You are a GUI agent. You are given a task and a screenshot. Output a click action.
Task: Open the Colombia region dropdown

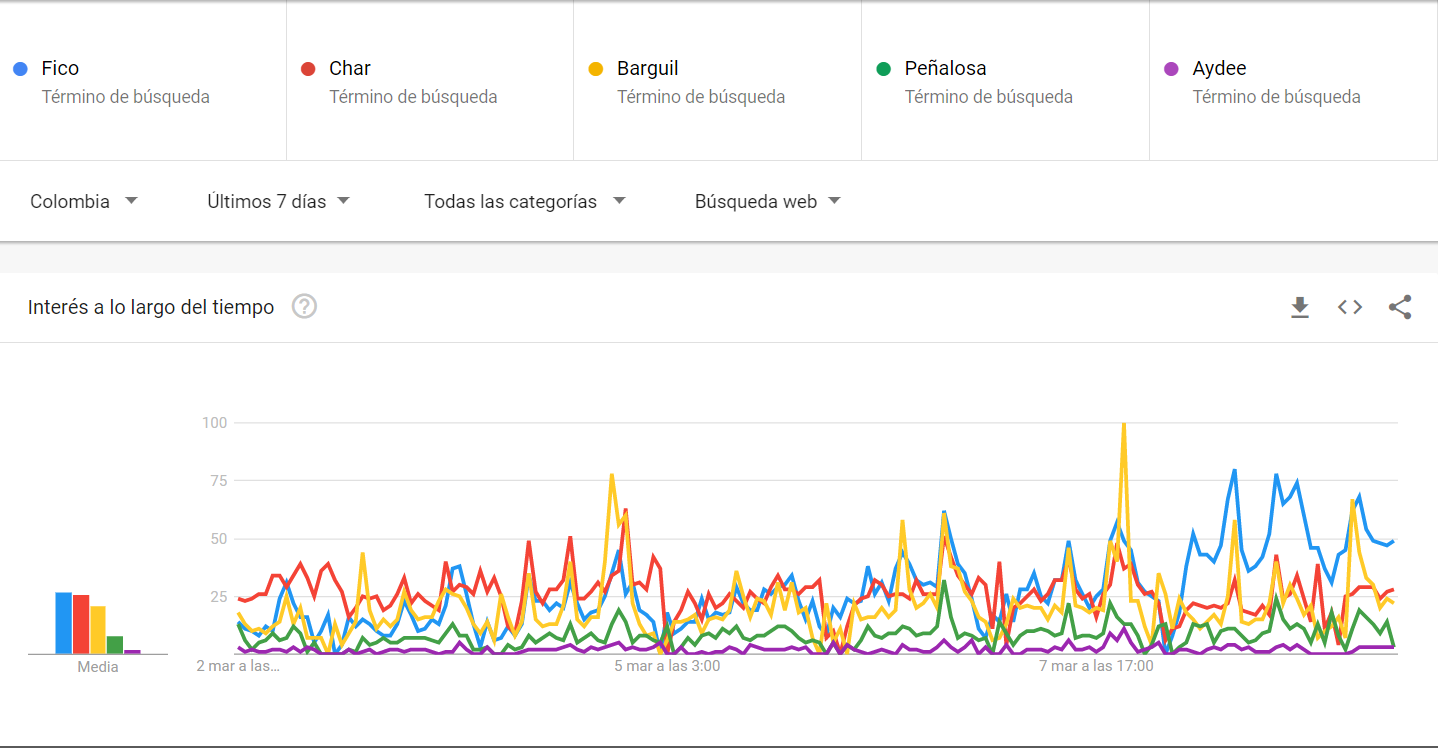[84, 201]
